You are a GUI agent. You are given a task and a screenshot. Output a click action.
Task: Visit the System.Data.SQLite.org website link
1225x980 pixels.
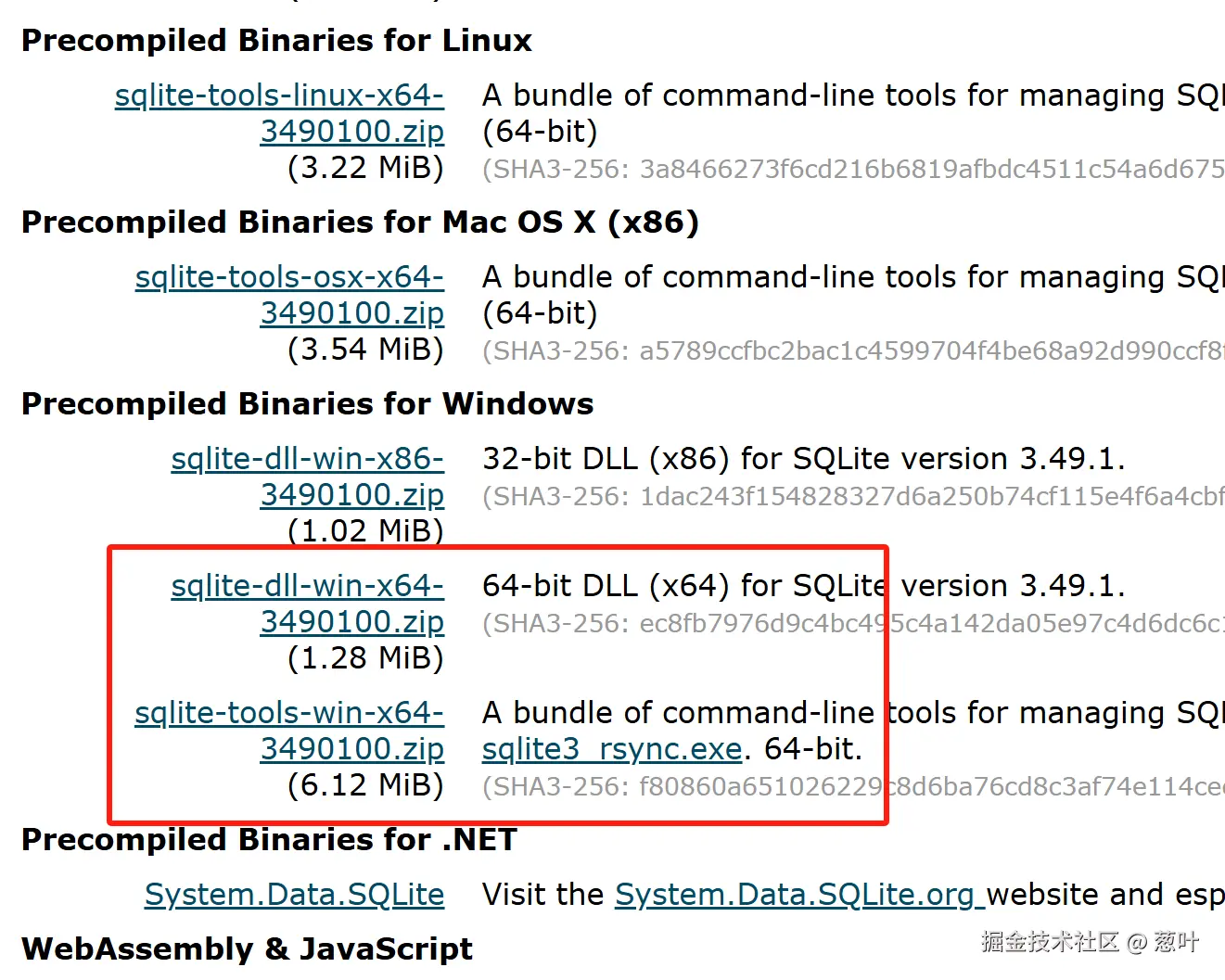795,895
